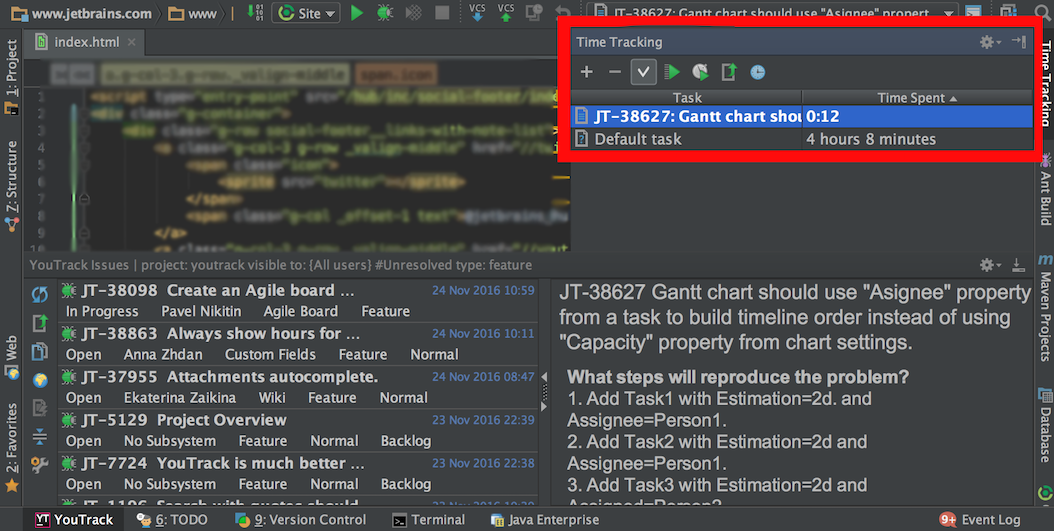Click the grayed-out edit page icon in YouTrack sidebar

click(40, 408)
